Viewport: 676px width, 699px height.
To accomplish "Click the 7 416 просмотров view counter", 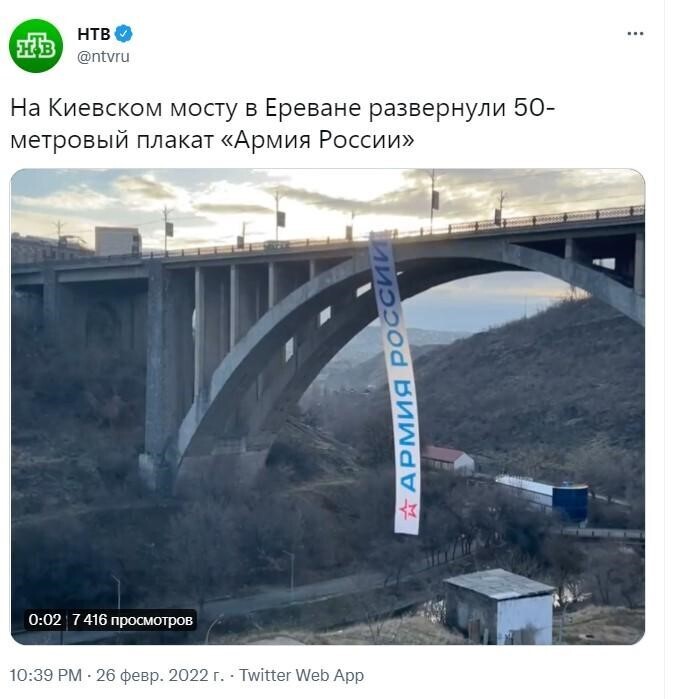I will tap(132, 620).
